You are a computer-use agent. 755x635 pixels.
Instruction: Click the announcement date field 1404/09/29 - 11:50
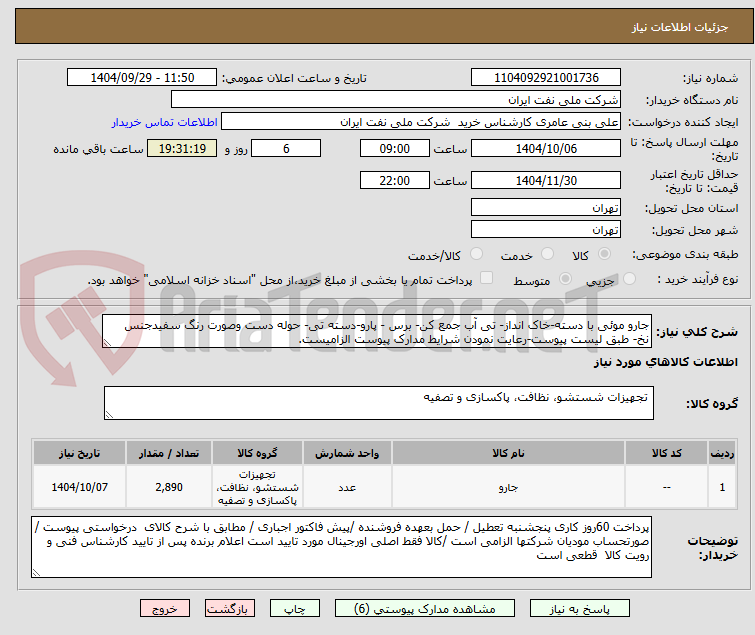coord(142,78)
